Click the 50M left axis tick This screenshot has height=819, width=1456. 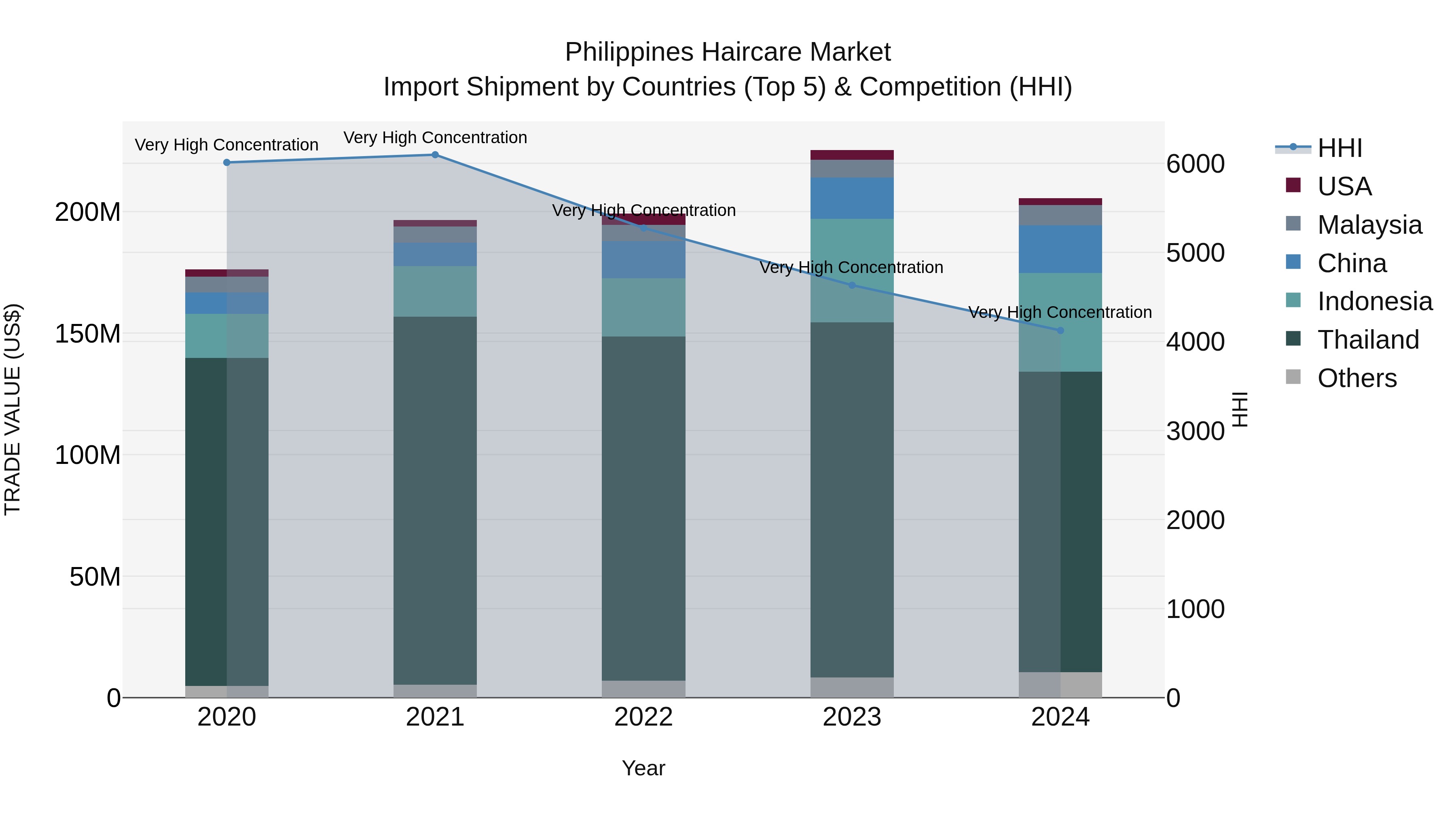(95, 577)
